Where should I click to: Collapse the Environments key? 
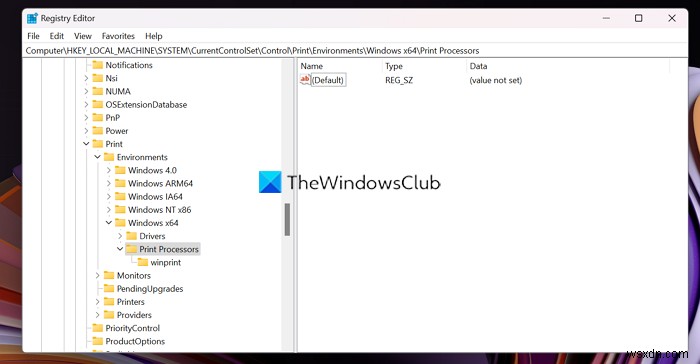coord(97,157)
